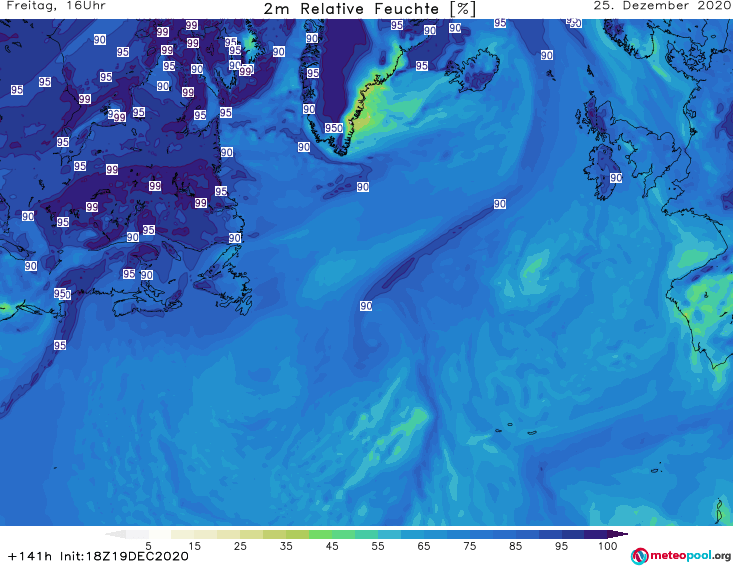The image size is (733, 566).
Task: Click the 'Freitag, 16Uhr' time label
Action: click(56, 6)
